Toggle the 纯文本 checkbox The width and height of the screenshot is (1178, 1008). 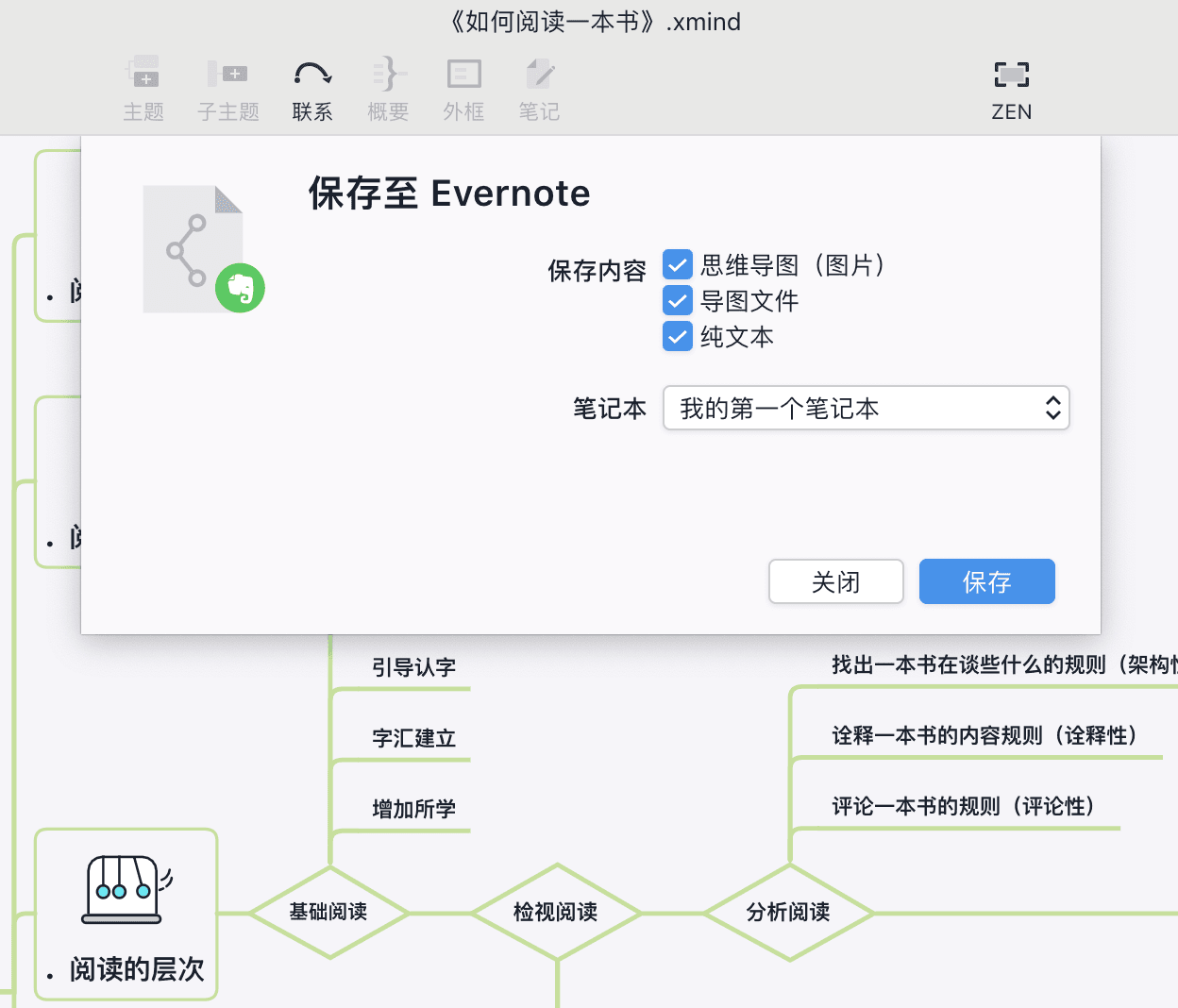[678, 336]
